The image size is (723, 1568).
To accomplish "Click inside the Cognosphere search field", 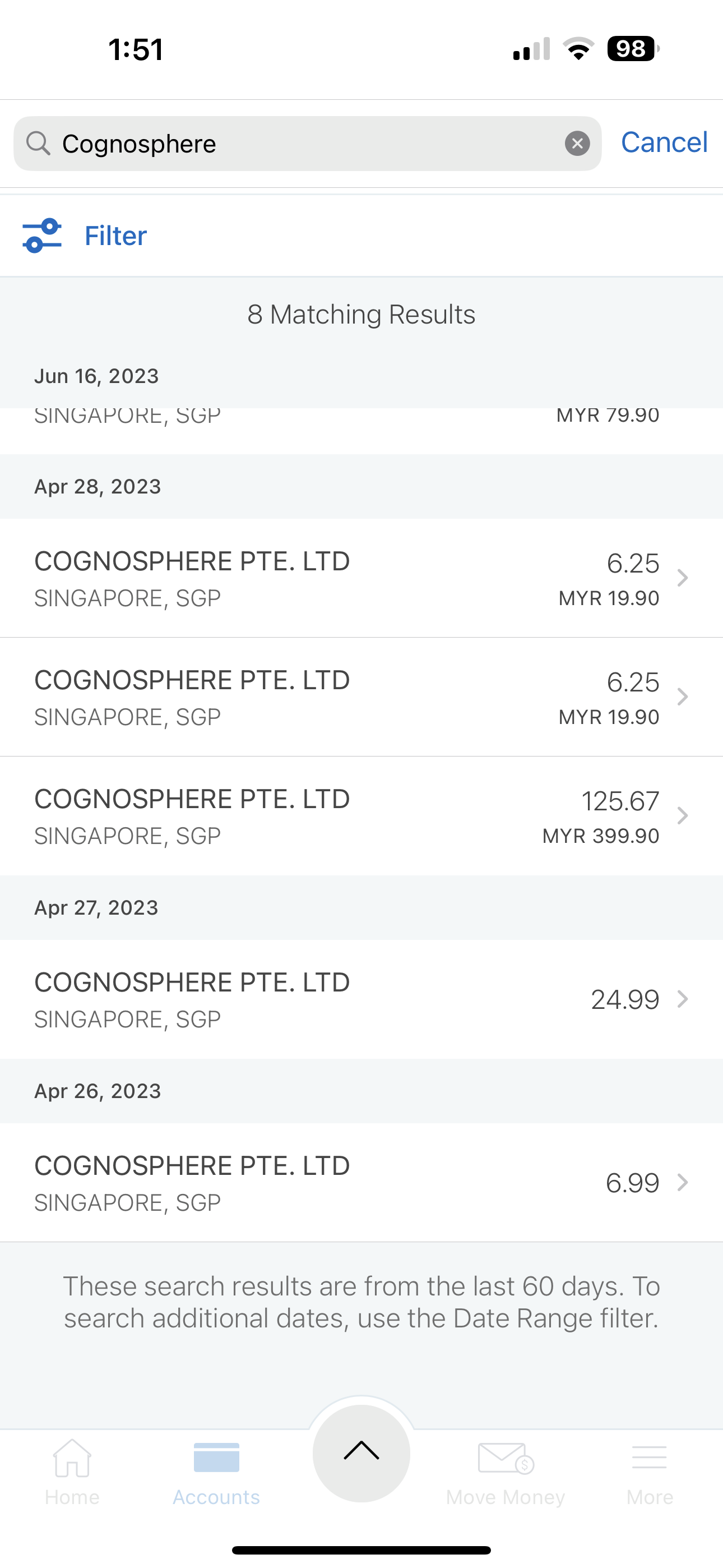I will (304, 144).
